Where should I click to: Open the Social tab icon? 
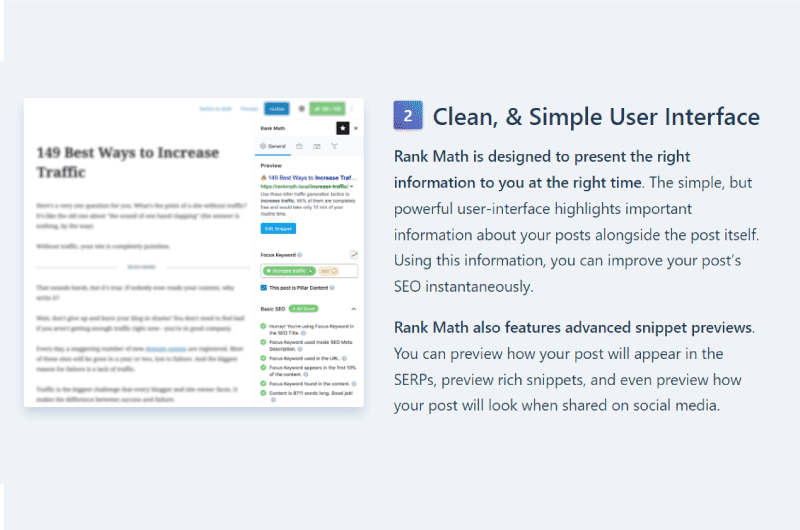(x=334, y=146)
